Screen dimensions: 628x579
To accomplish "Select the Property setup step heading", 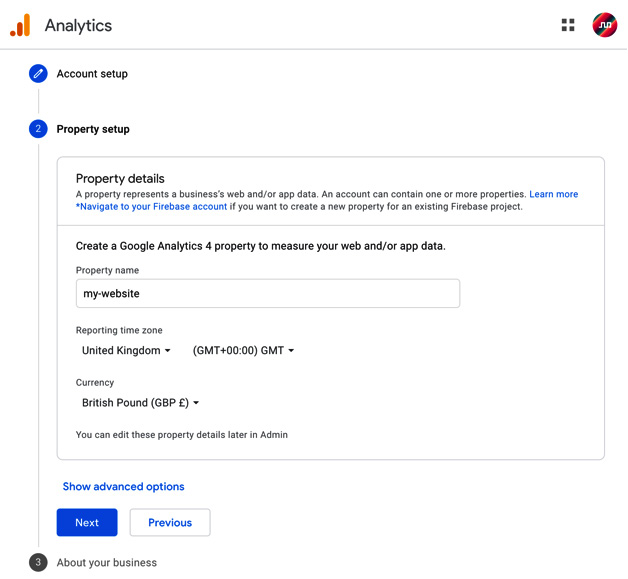I will (x=93, y=129).
